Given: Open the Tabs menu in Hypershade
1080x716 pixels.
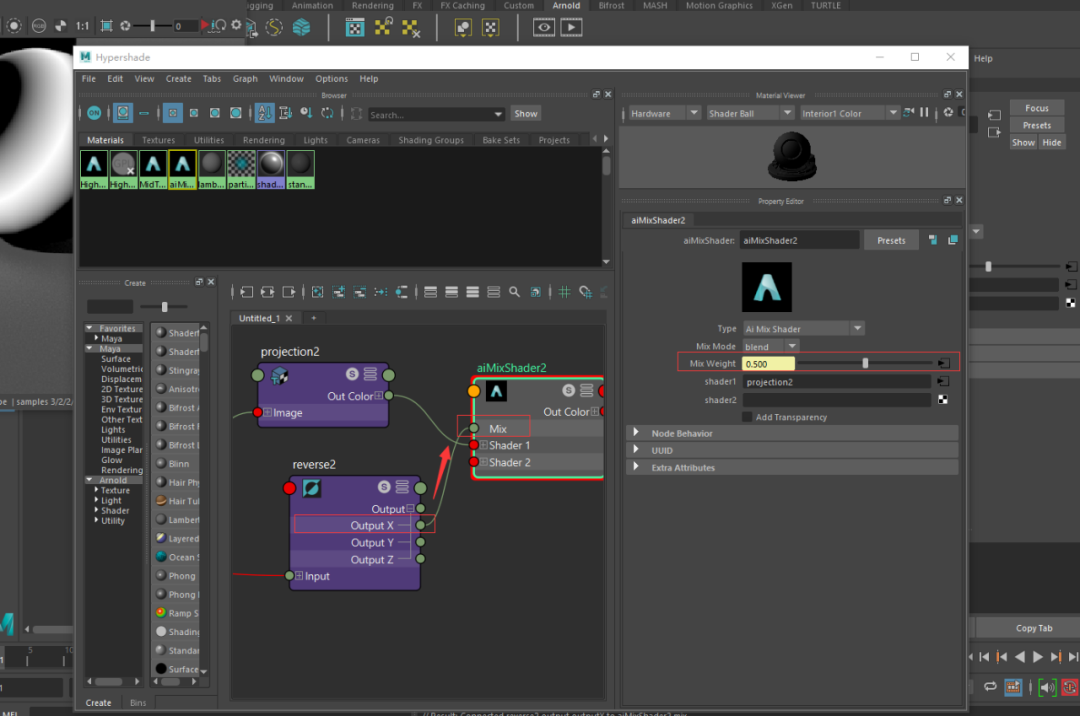Looking at the screenshot, I should (x=212, y=78).
